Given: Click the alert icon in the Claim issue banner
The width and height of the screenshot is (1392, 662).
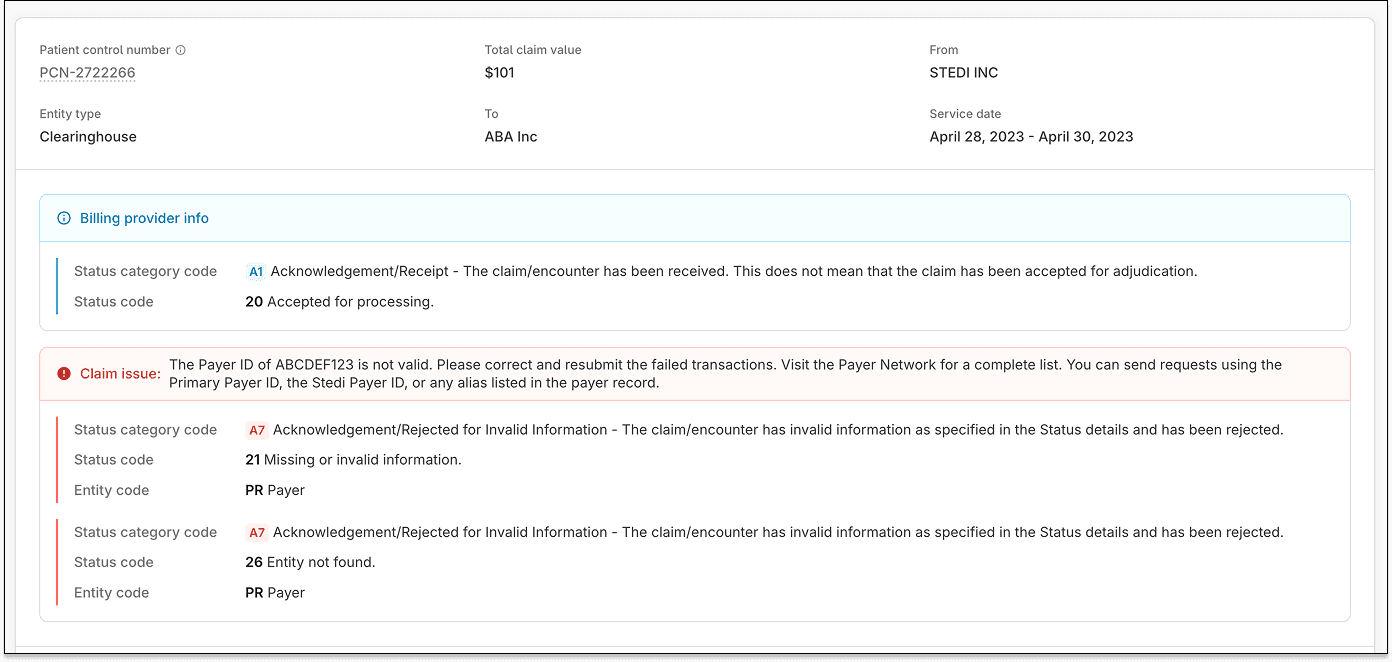Looking at the screenshot, I should (63, 372).
